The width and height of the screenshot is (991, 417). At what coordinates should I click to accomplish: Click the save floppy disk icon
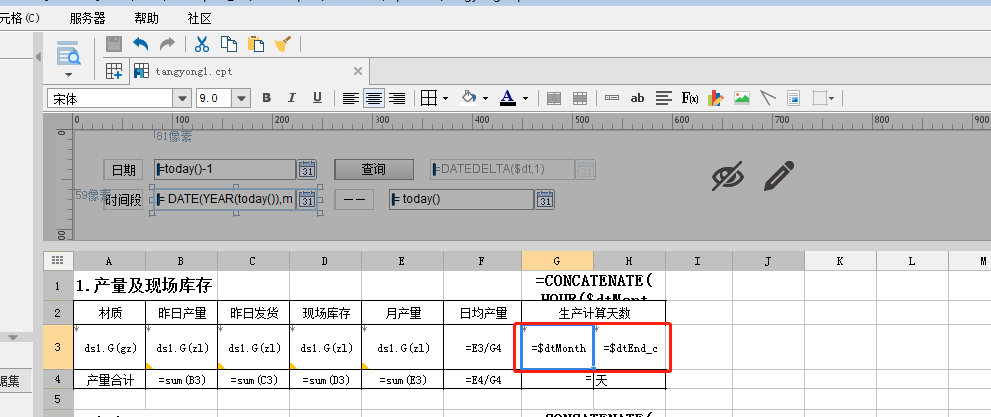click(x=114, y=44)
